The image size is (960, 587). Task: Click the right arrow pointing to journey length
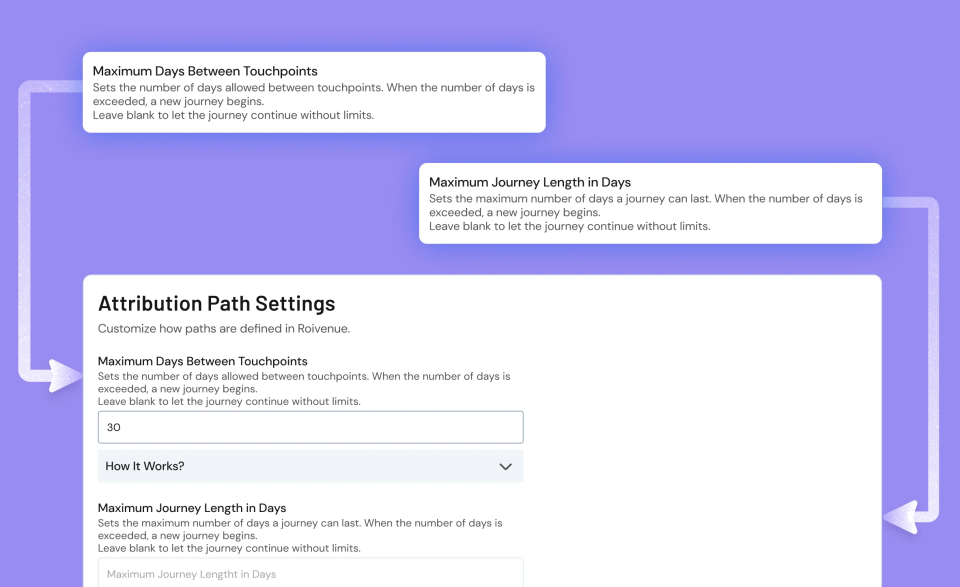pyautogui.click(x=901, y=517)
